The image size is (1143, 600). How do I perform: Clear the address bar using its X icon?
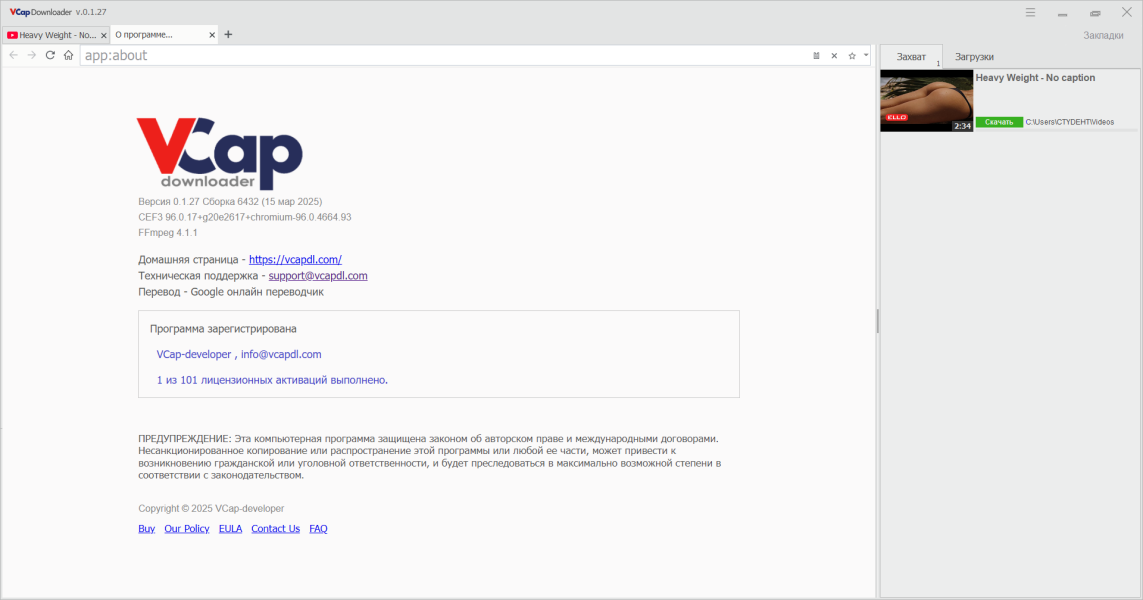834,55
